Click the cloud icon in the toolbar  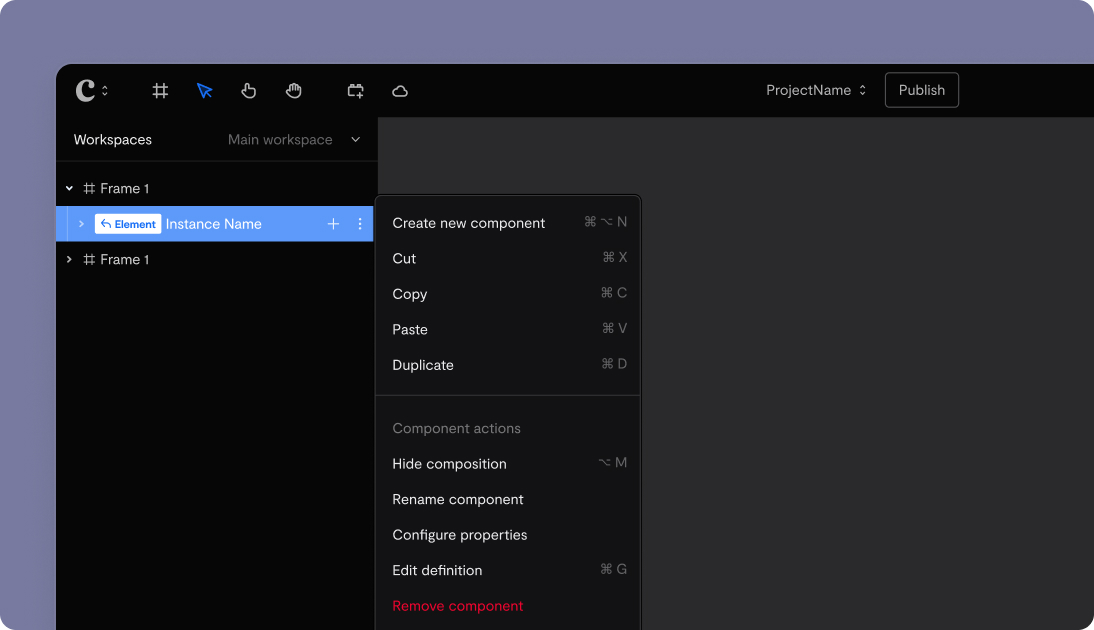point(400,91)
